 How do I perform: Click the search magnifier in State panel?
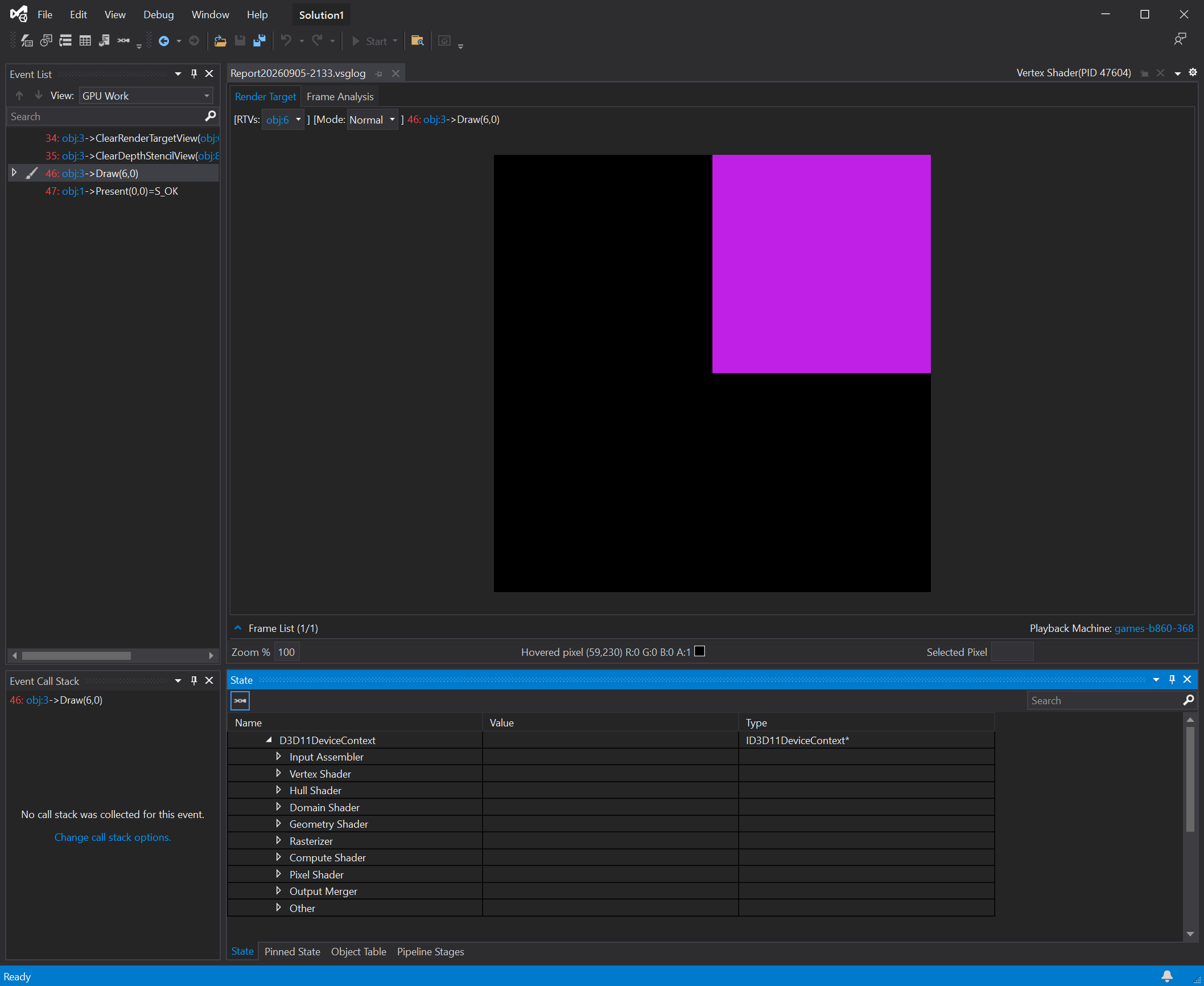[x=1188, y=700]
